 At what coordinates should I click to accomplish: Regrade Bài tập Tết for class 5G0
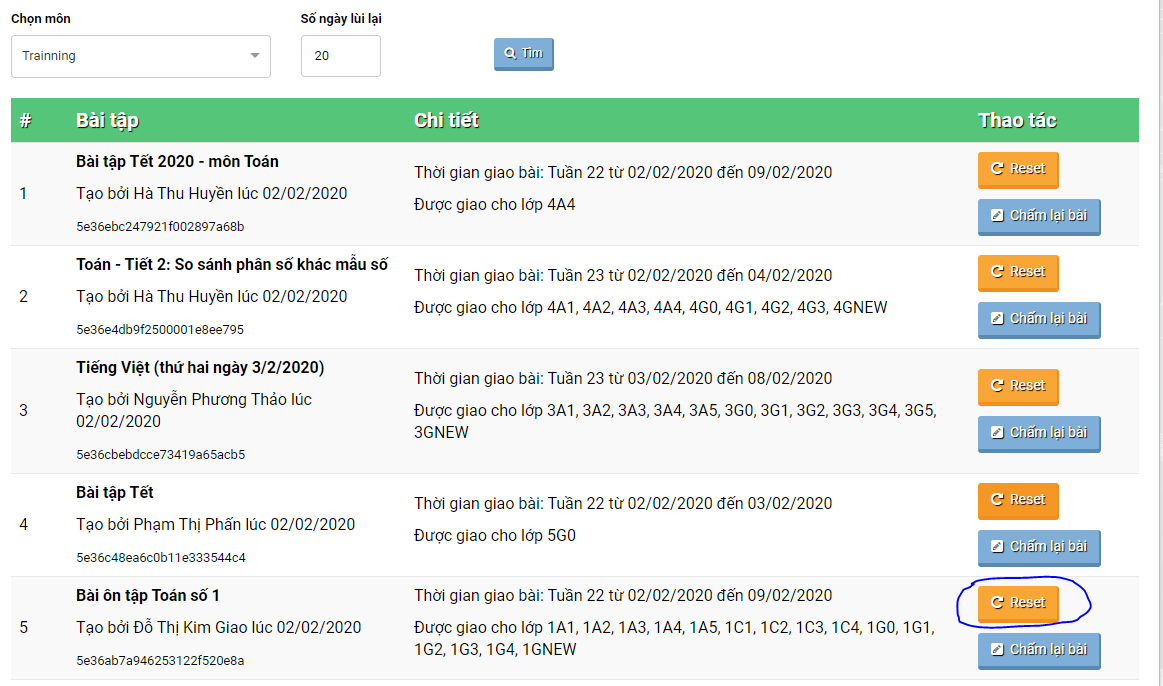point(1038,547)
